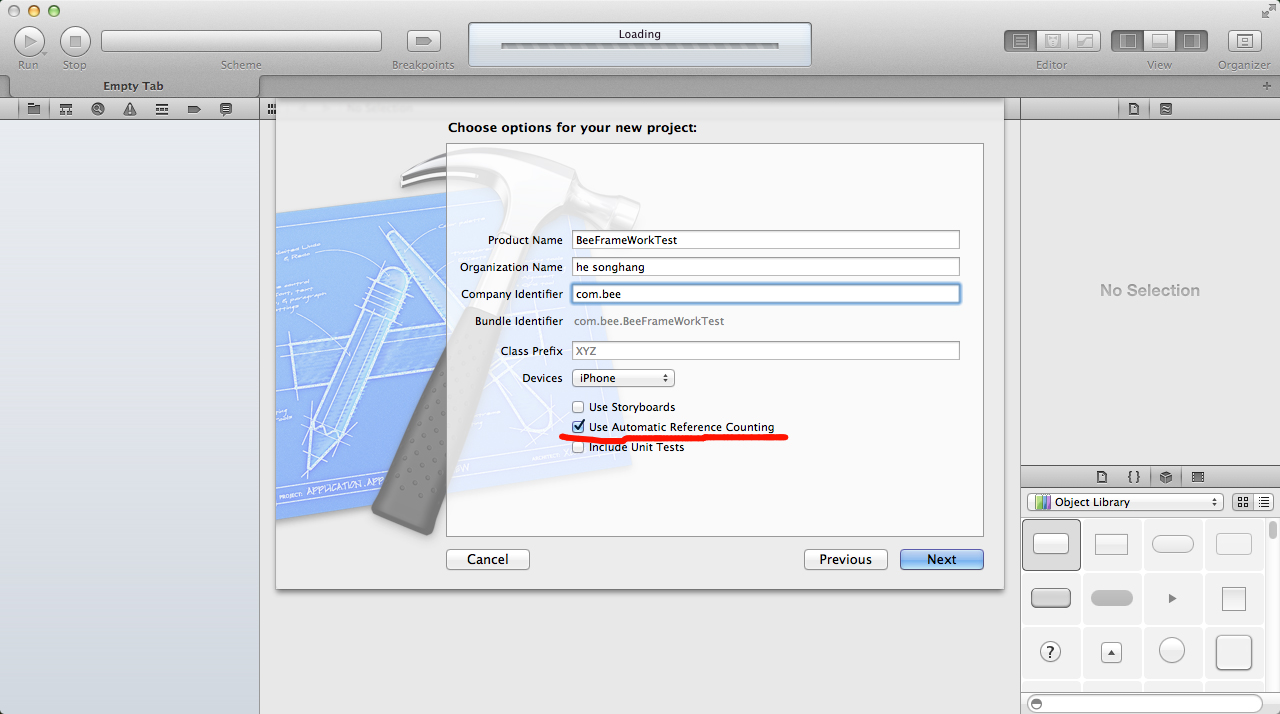1280x714 pixels.
Task: Select the Disclosure Triangle object
Action: click(x=1172, y=598)
